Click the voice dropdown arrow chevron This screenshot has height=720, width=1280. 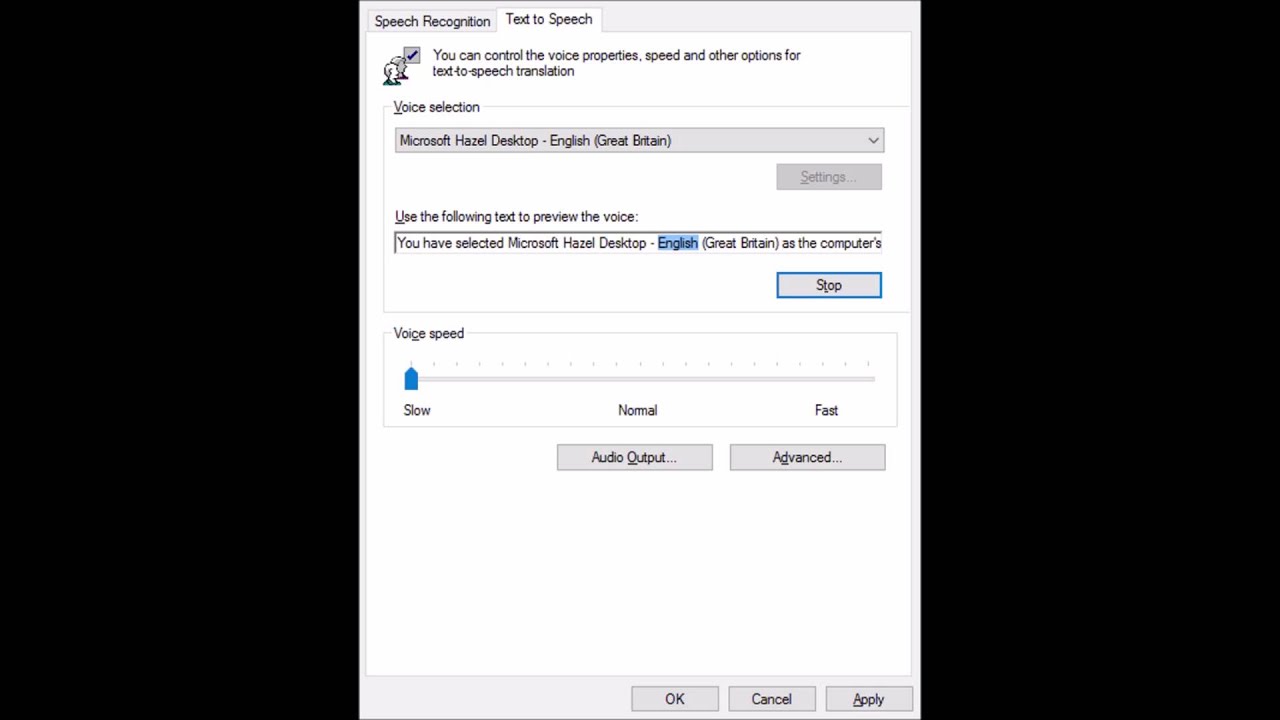[873, 141]
